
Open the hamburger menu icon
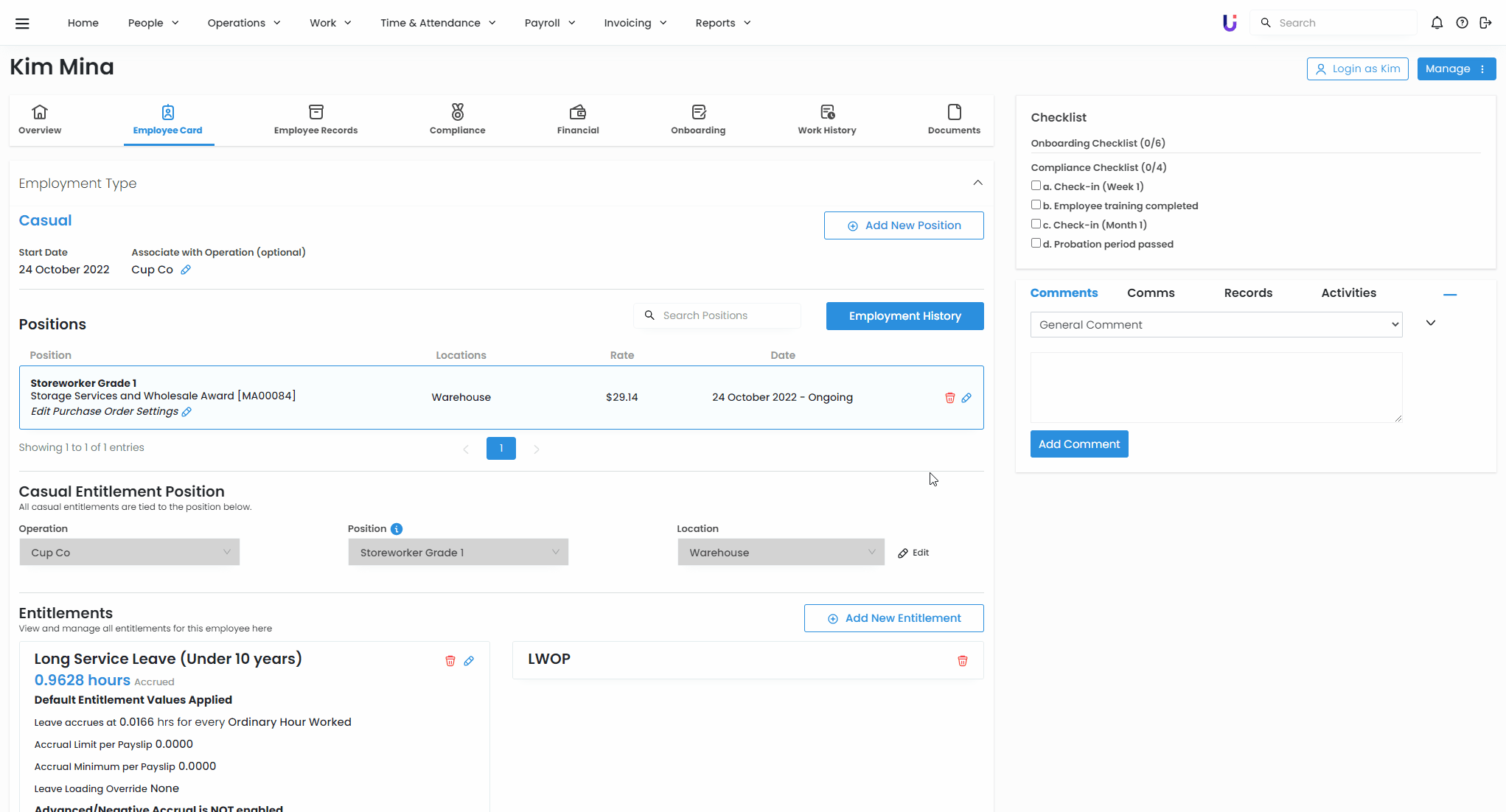click(22, 24)
